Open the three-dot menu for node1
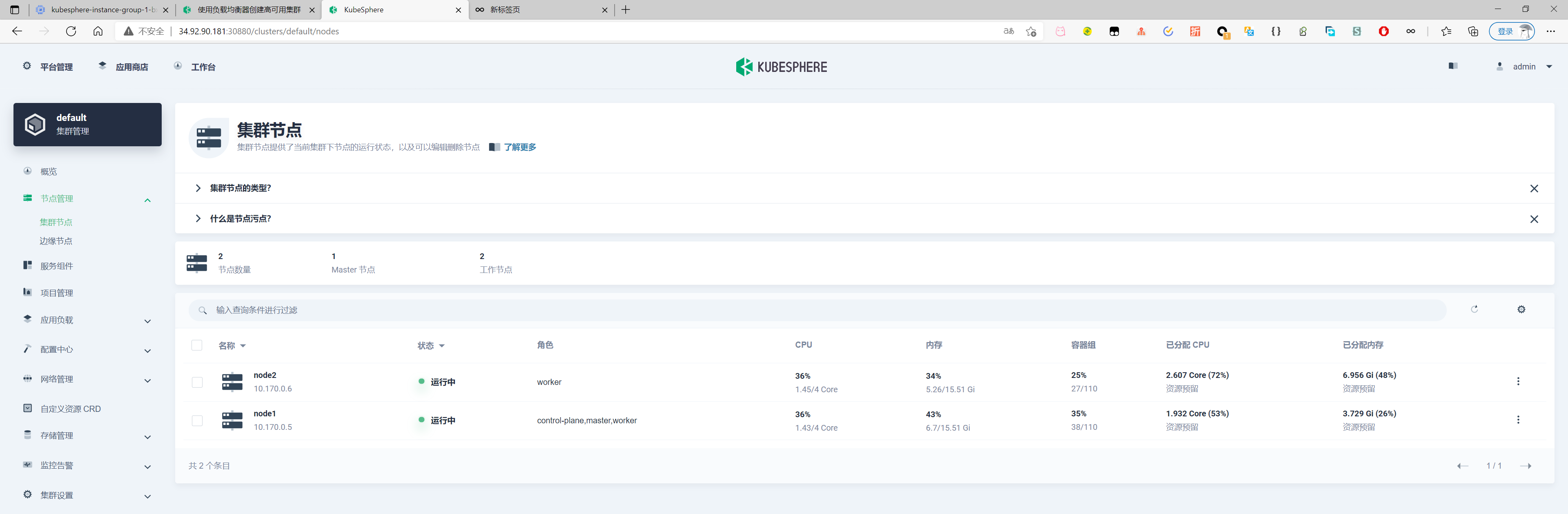1568x514 pixels. tap(1517, 420)
